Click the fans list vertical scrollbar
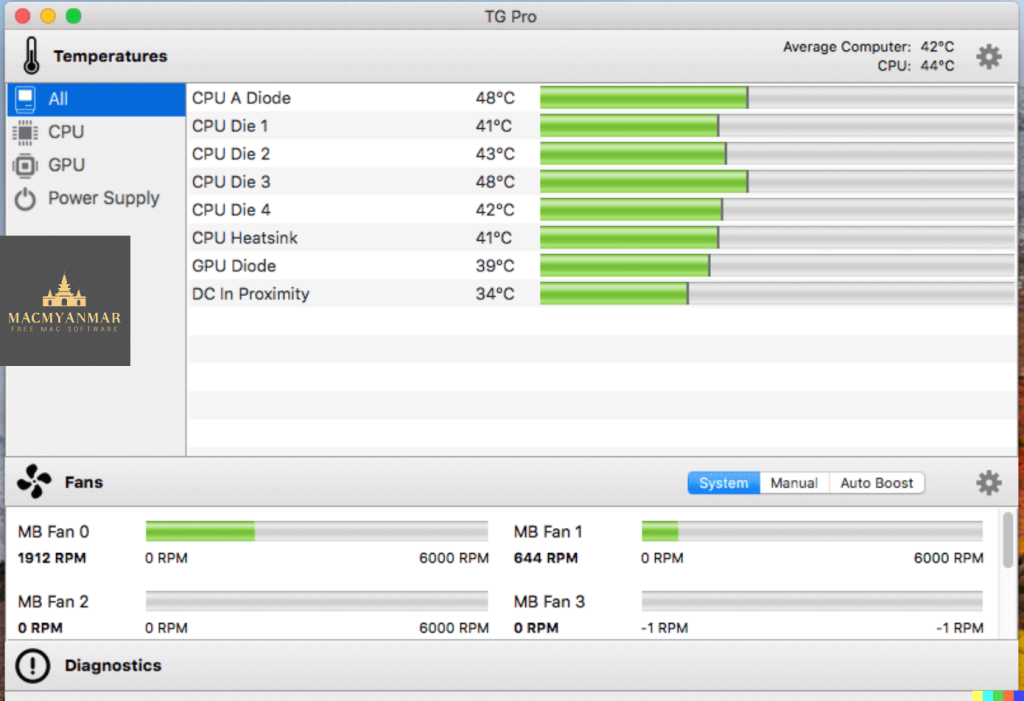The height and width of the screenshot is (701, 1024). click(x=1008, y=540)
